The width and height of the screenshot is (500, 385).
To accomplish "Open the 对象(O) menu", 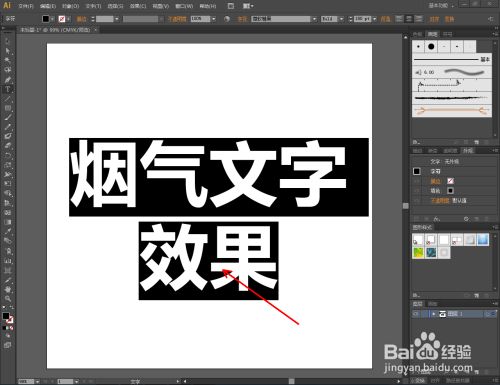I will click(71, 6).
